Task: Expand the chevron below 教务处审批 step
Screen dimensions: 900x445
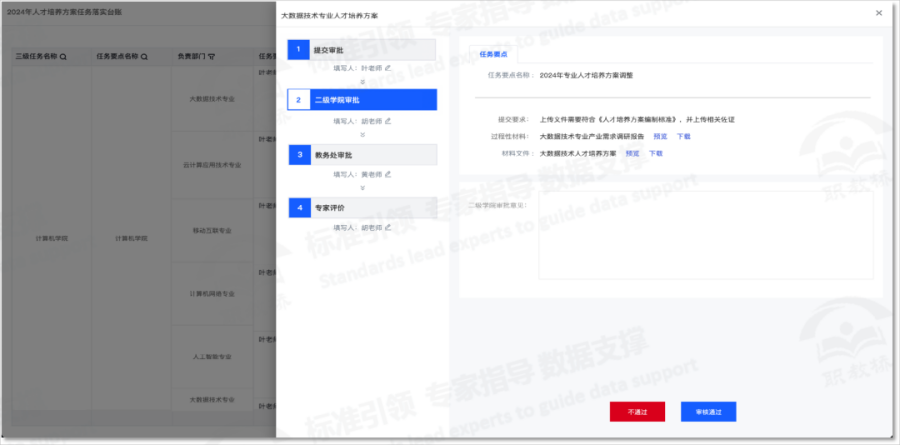Action: [362, 187]
